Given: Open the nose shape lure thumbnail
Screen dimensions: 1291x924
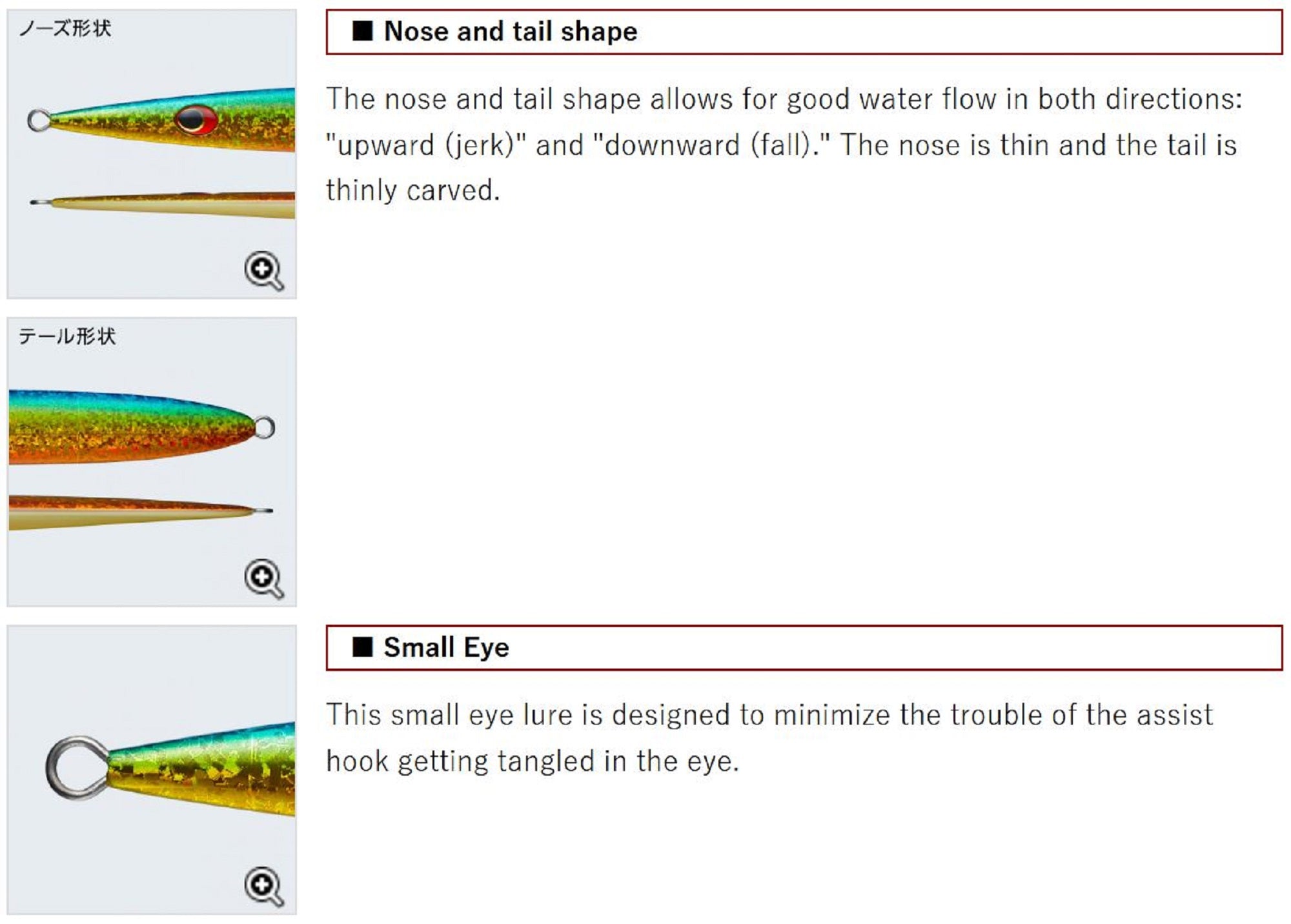Looking at the screenshot, I should click(x=152, y=154).
